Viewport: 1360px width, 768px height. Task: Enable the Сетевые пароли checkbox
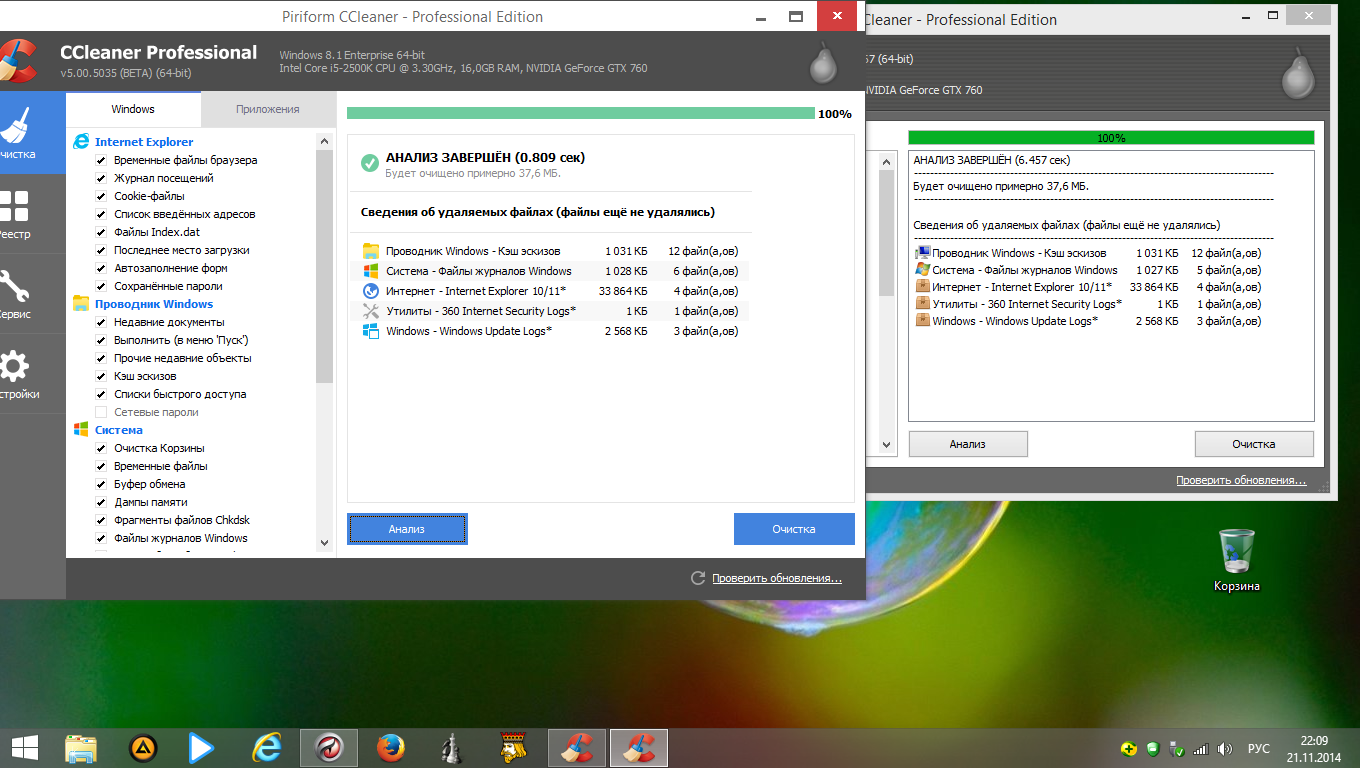[x=101, y=412]
